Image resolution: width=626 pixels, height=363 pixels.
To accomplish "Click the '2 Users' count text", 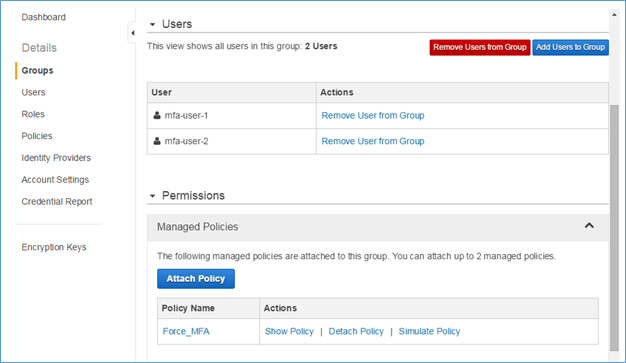I will tap(321, 46).
